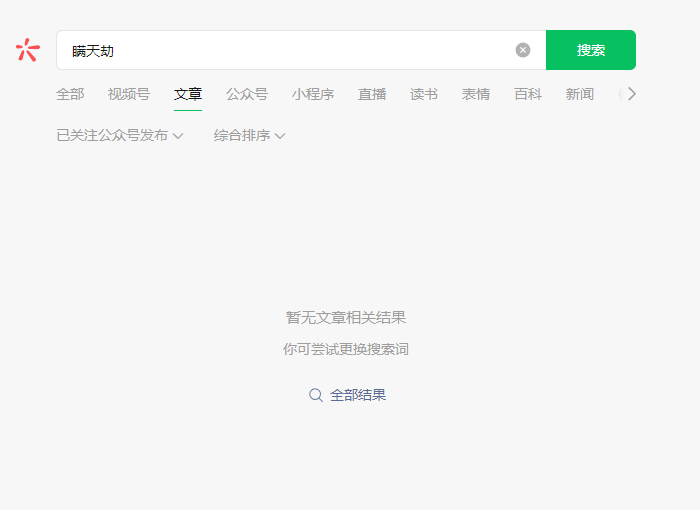The height and width of the screenshot is (510, 700).
Task: Go to the 直播 tab
Action: coord(372,94)
